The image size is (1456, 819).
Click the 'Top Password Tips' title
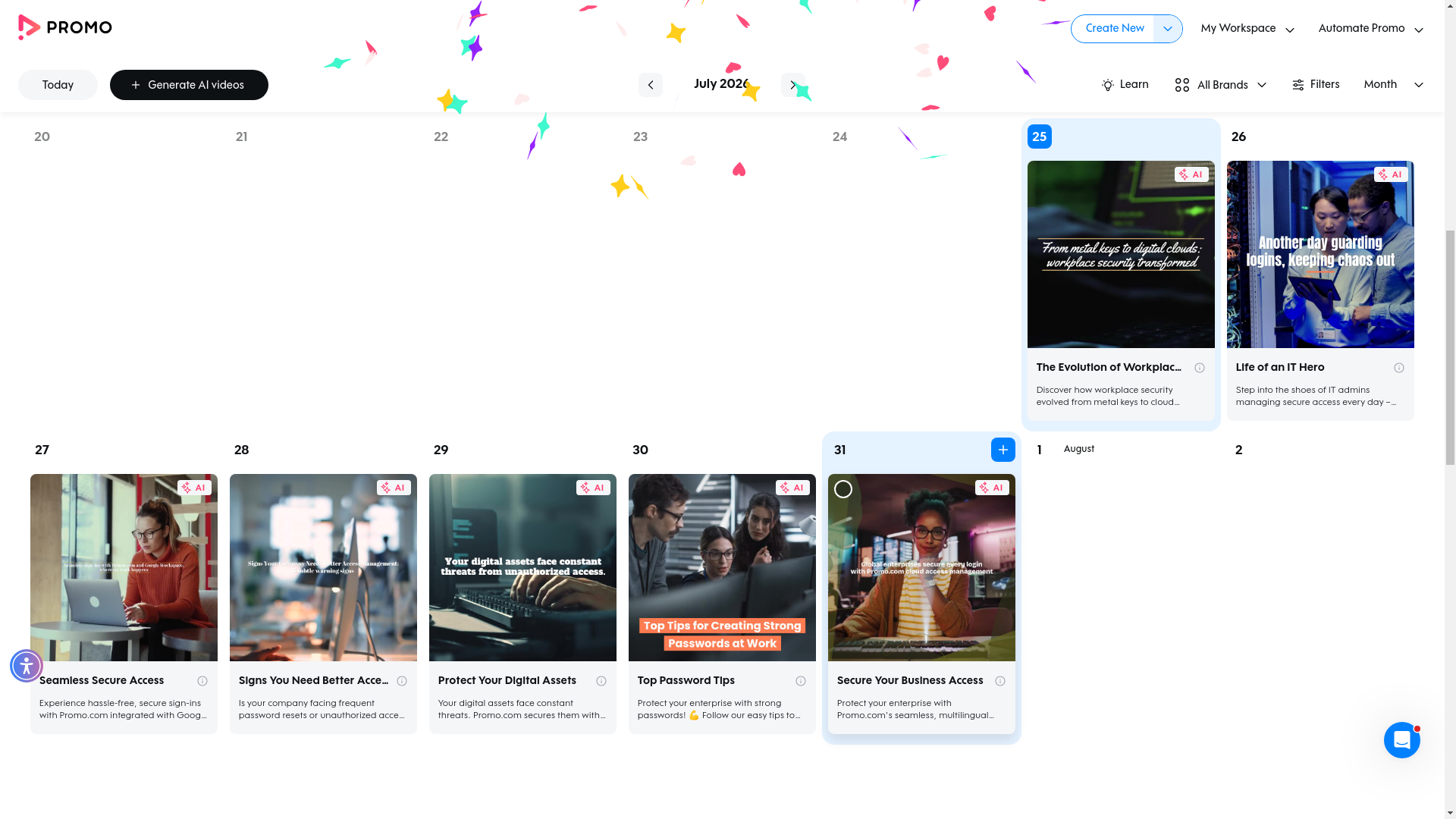click(x=686, y=681)
